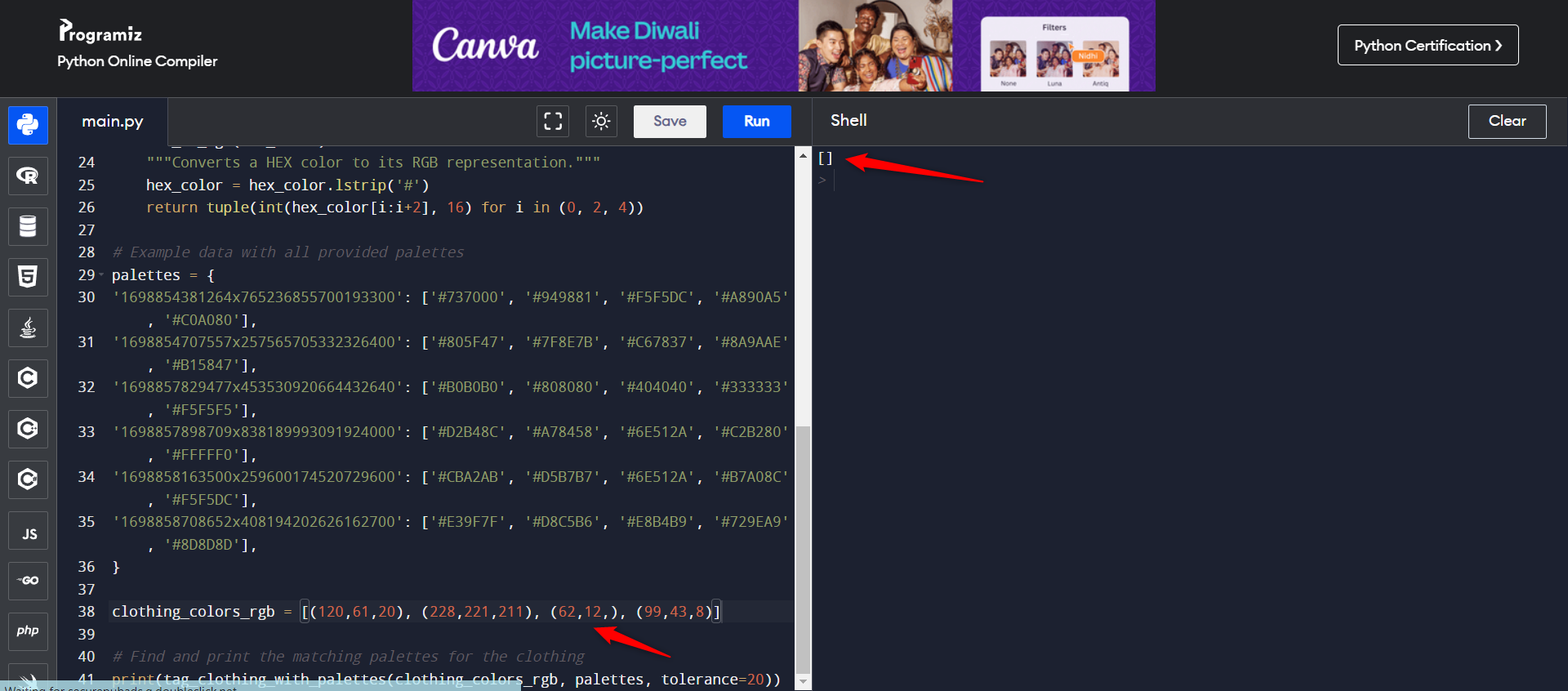Click the palette key starting with 1698854707557
The width and height of the screenshot is (1568, 691).
point(258,342)
